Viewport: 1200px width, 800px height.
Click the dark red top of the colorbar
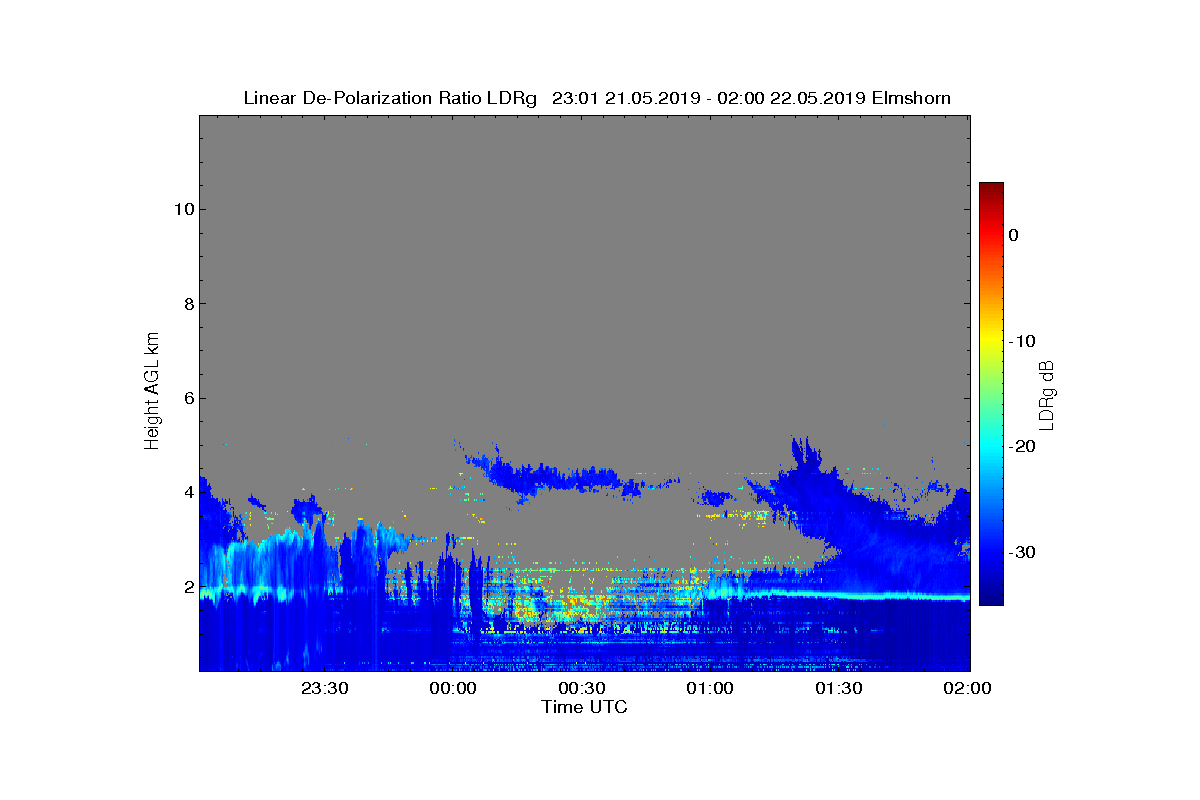pos(991,190)
